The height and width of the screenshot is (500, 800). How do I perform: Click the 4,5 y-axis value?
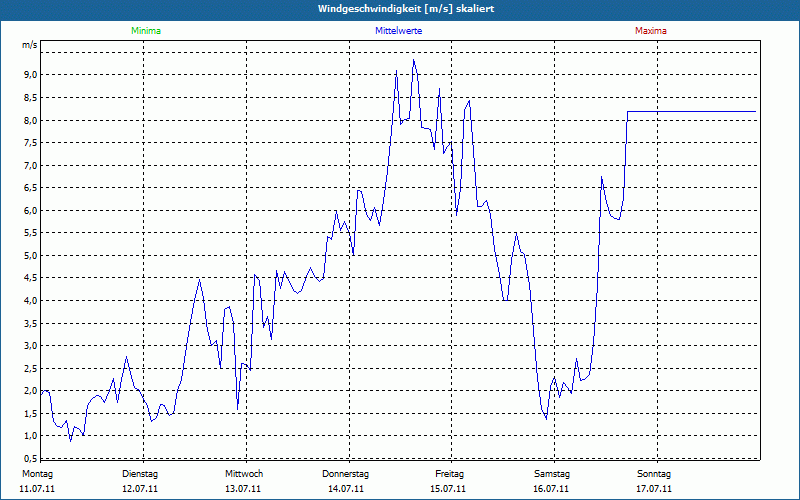[31, 278]
